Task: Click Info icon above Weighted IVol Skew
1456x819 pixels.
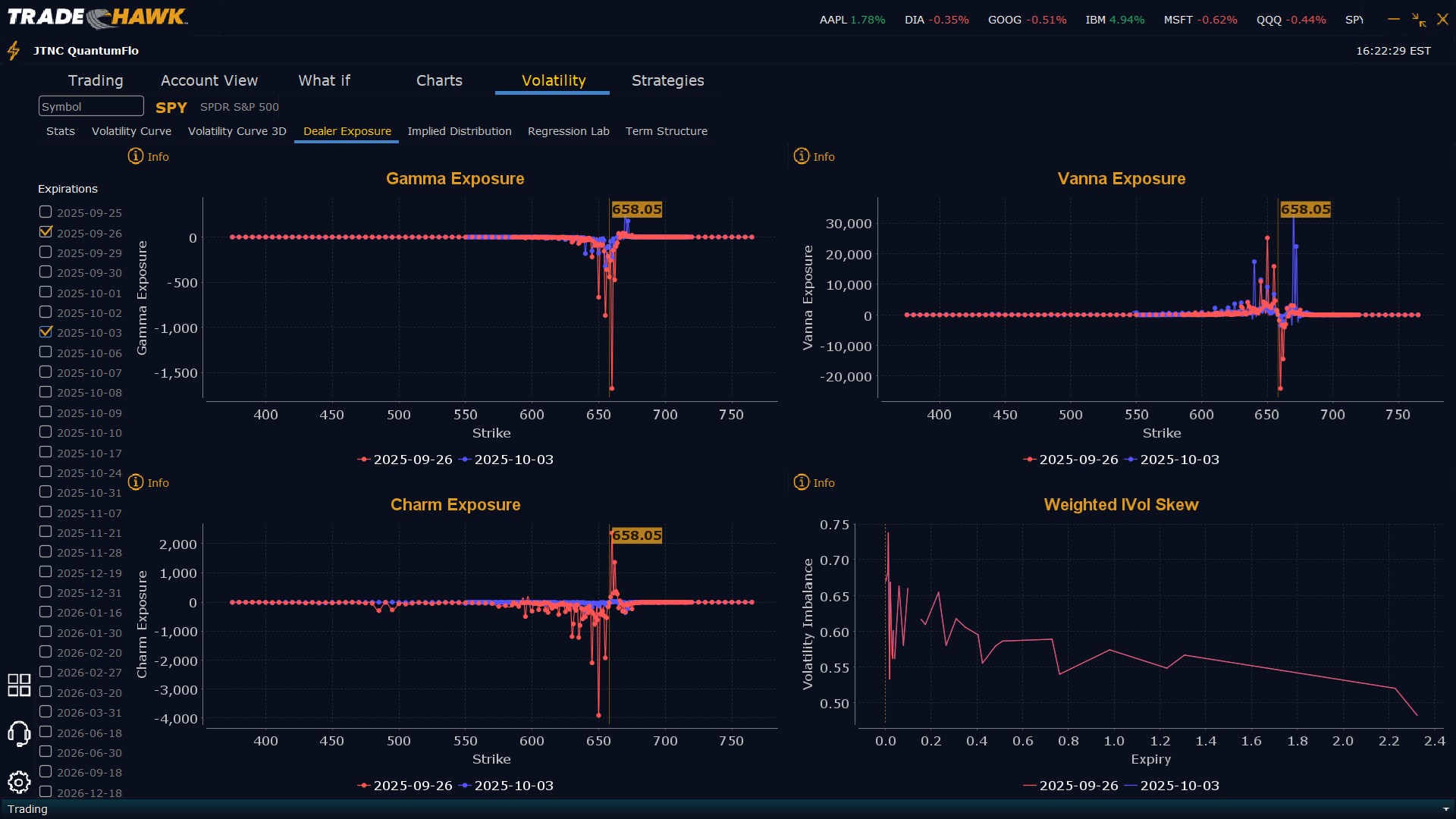Action: pos(802,482)
